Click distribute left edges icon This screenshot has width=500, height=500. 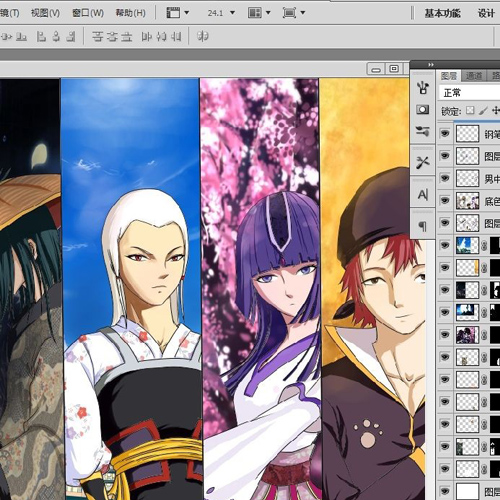click(x=147, y=36)
